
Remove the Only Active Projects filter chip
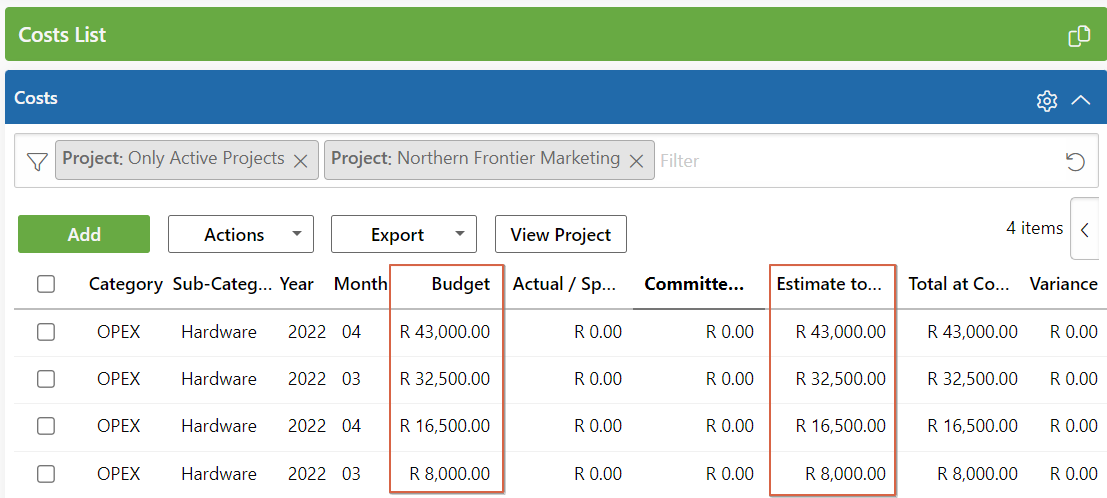coord(300,160)
